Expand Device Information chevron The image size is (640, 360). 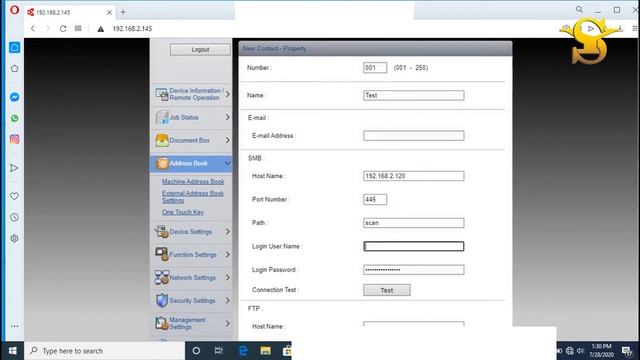(x=227, y=94)
